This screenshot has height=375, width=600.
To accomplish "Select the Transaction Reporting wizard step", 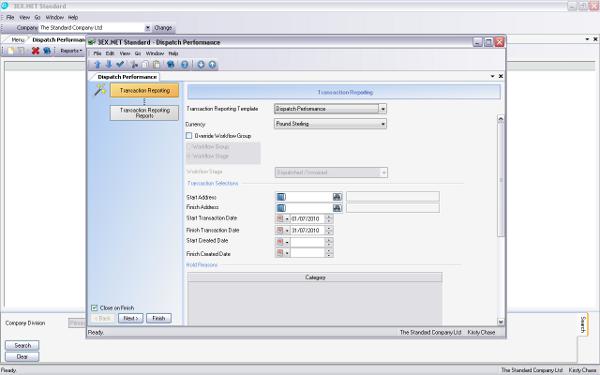I will point(145,91).
